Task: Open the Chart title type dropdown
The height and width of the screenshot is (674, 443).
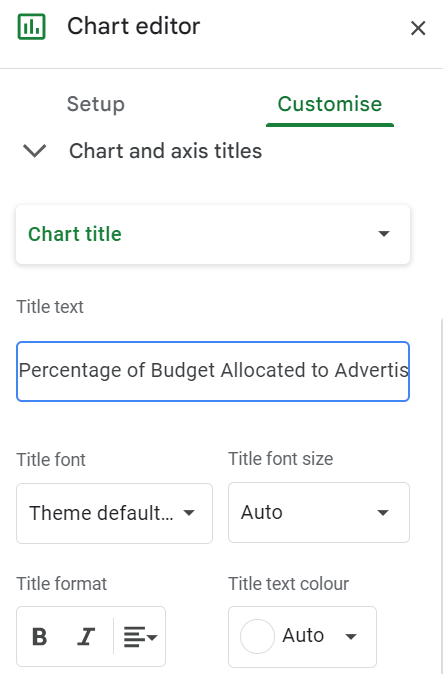Action: [x=213, y=234]
